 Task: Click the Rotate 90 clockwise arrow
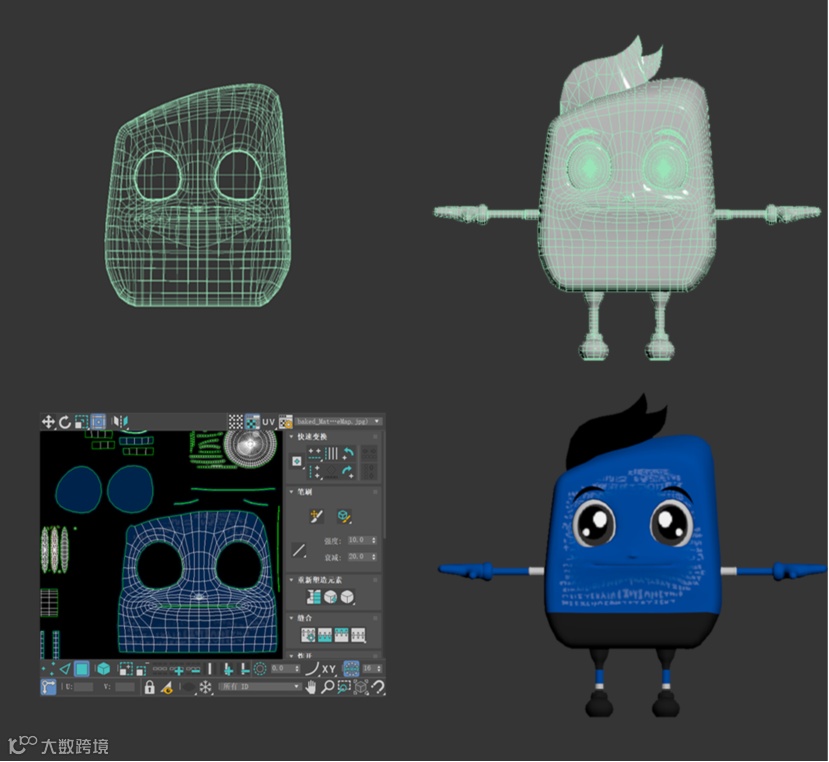(x=348, y=471)
